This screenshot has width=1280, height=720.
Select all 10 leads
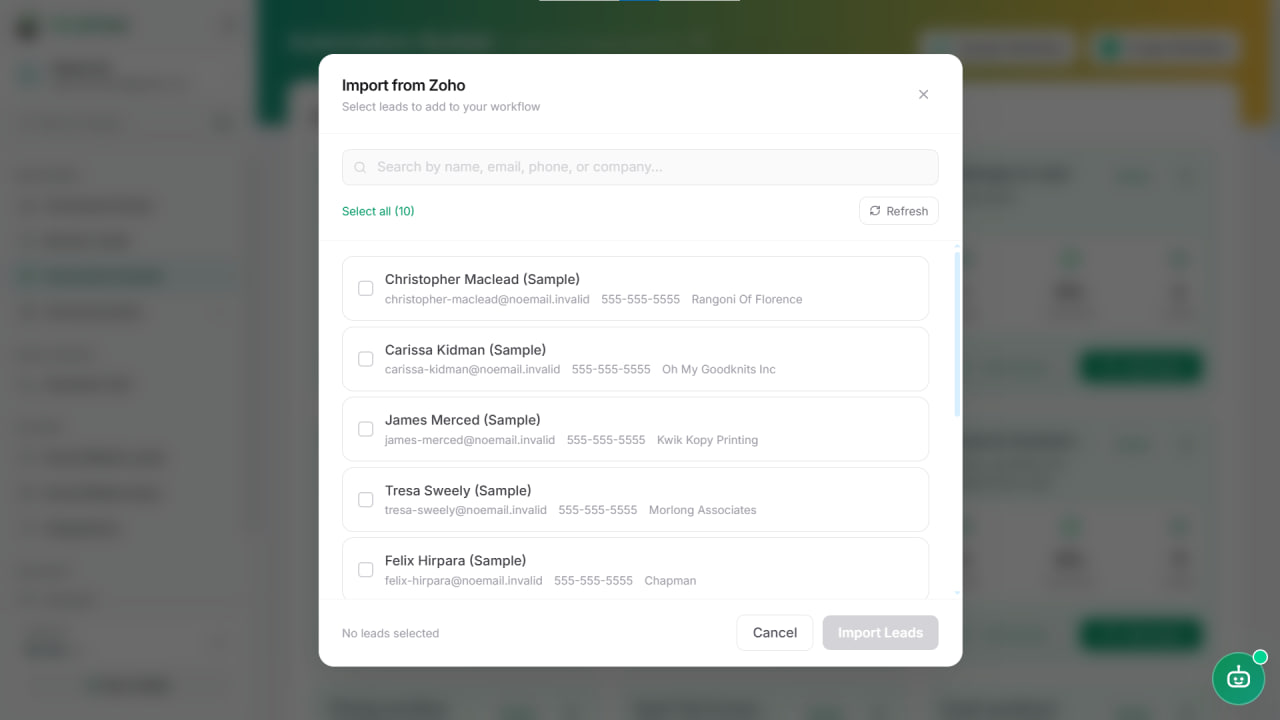pyautogui.click(x=378, y=211)
